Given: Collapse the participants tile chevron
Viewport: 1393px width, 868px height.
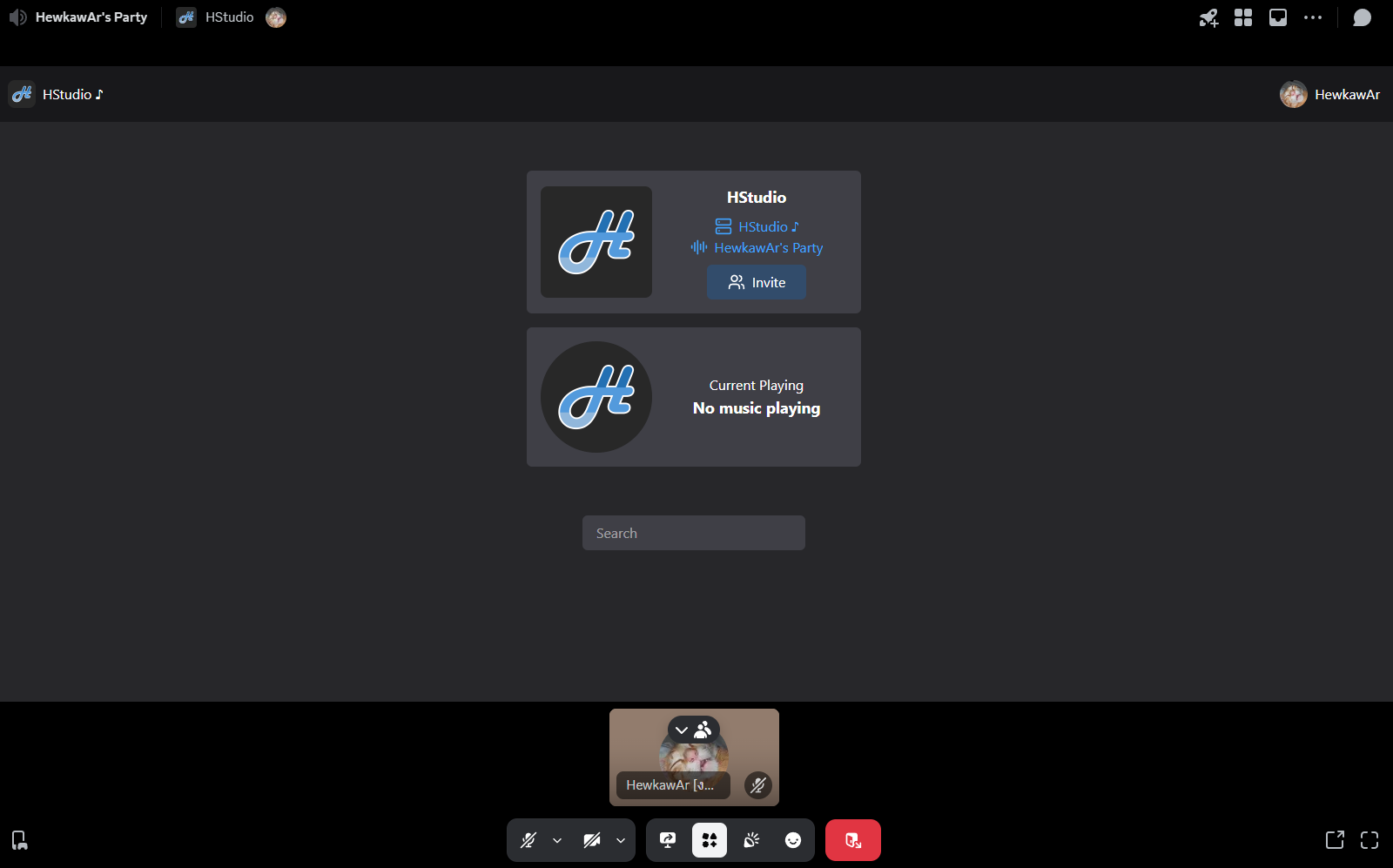Looking at the screenshot, I should click(x=682, y=730).
